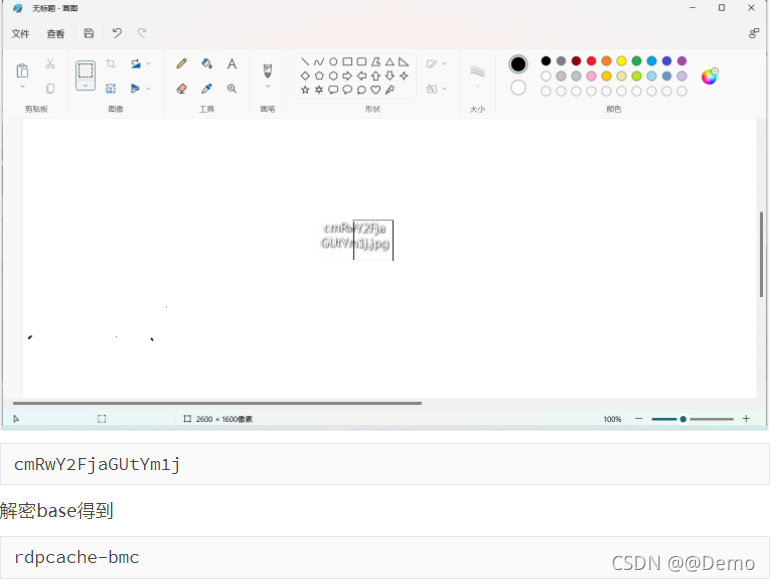Click the text box on canvas
Screen dimensions: 770x581
373,240
